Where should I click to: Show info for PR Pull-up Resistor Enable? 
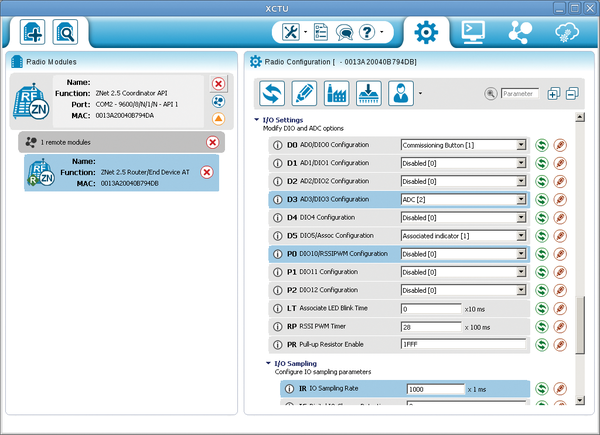[x=277, y=345]
